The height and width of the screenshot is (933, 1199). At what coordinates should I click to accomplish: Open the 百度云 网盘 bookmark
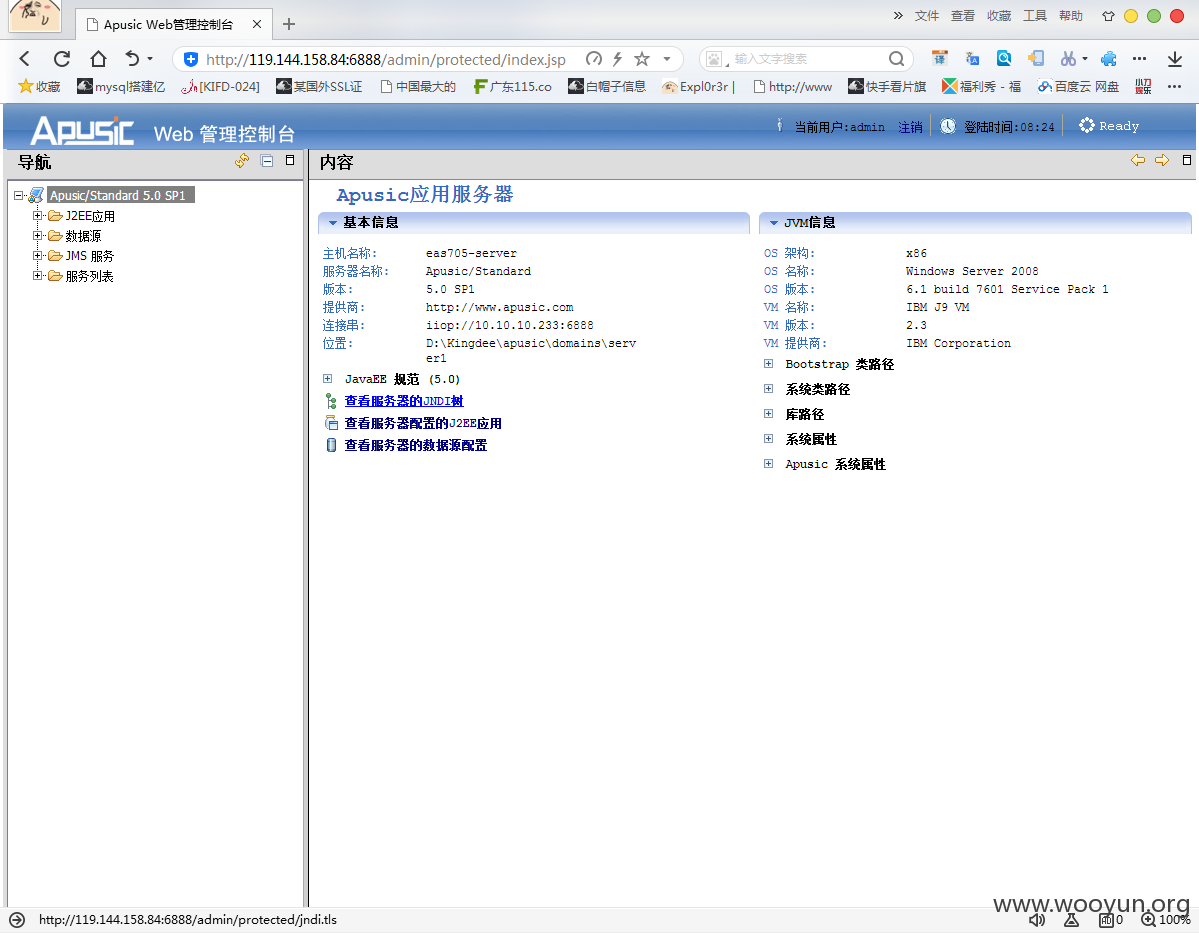(1077, 86)
